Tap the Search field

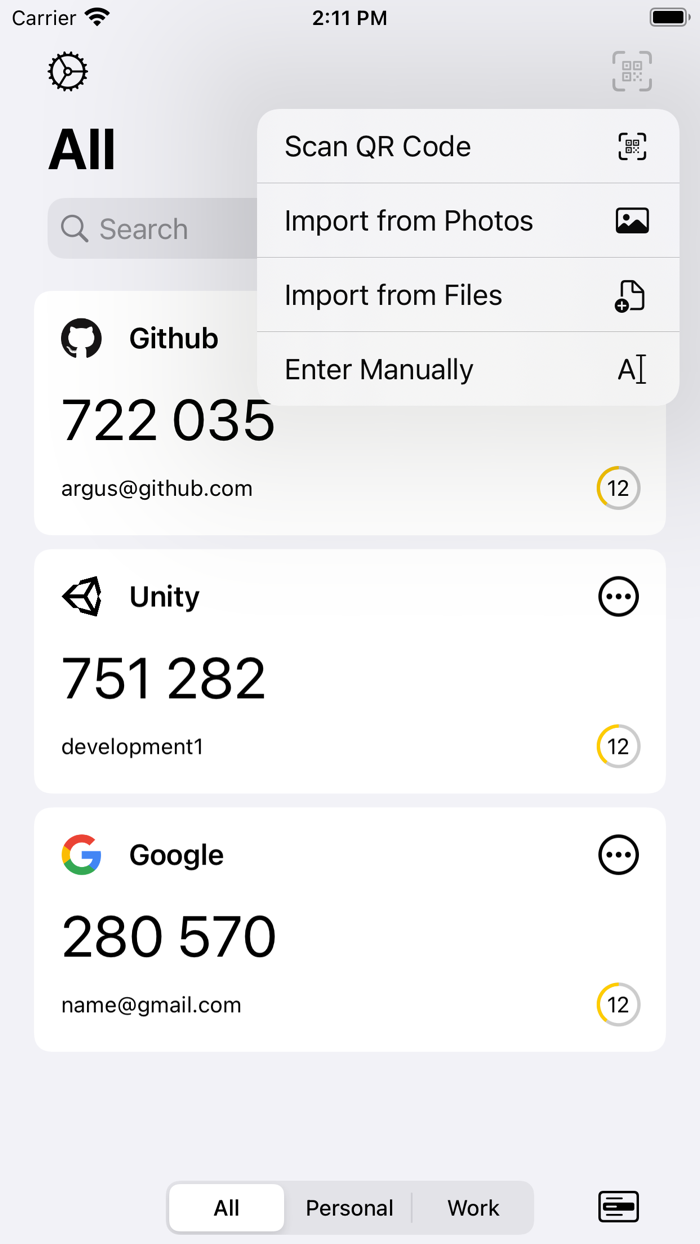coord(150,229)
